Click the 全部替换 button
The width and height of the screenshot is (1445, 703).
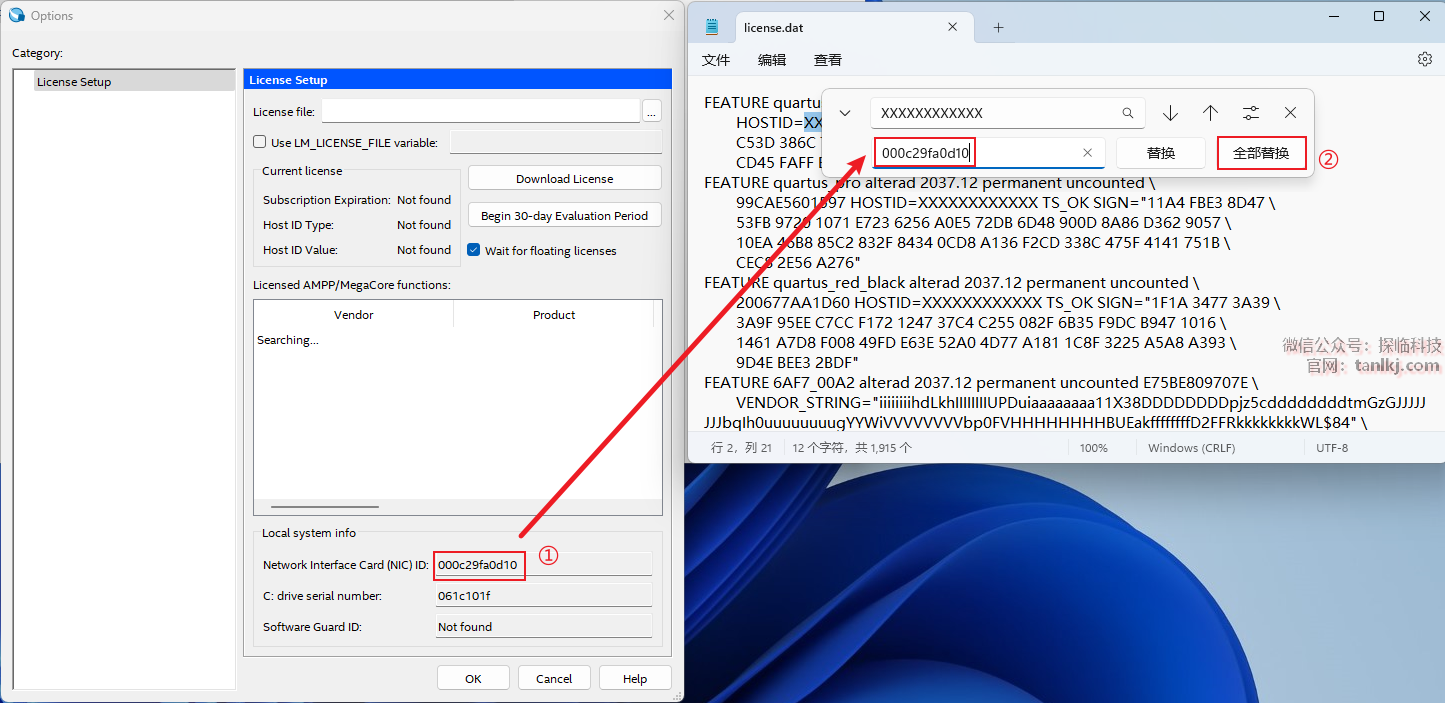click(1261, 153)
